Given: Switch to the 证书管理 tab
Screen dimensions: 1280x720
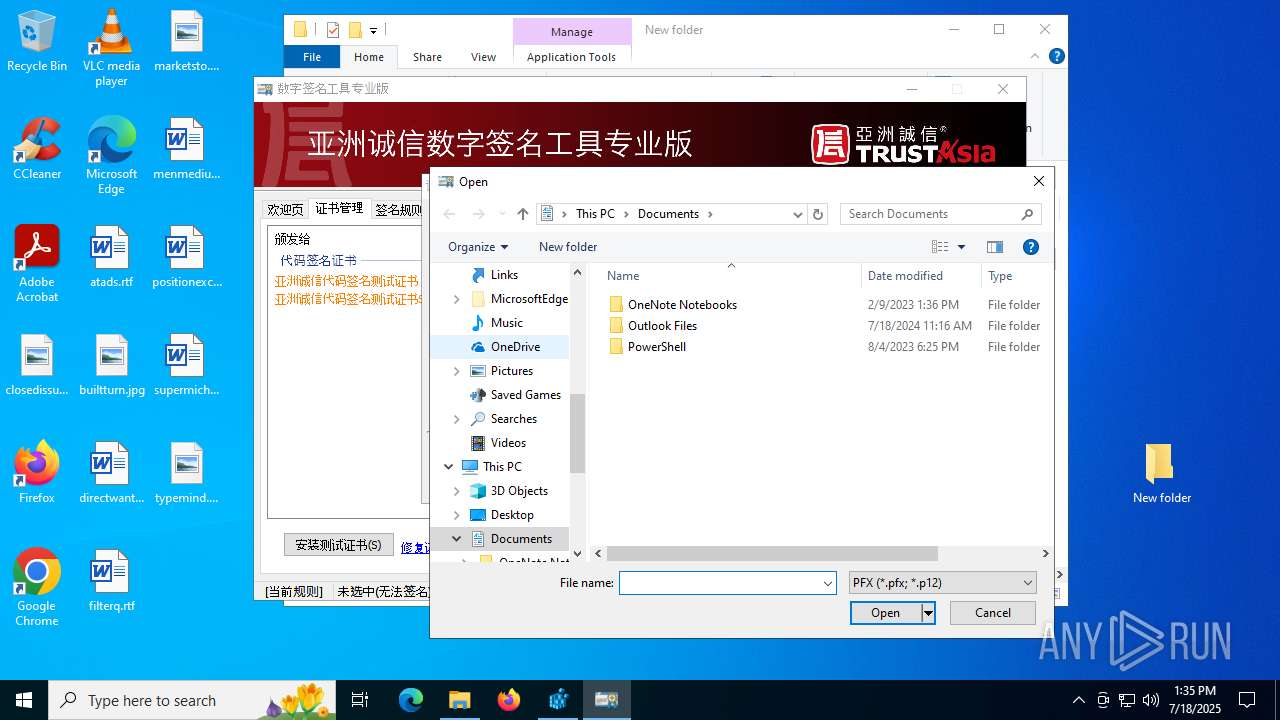Looking at the screenshot, I should point(339,208).
